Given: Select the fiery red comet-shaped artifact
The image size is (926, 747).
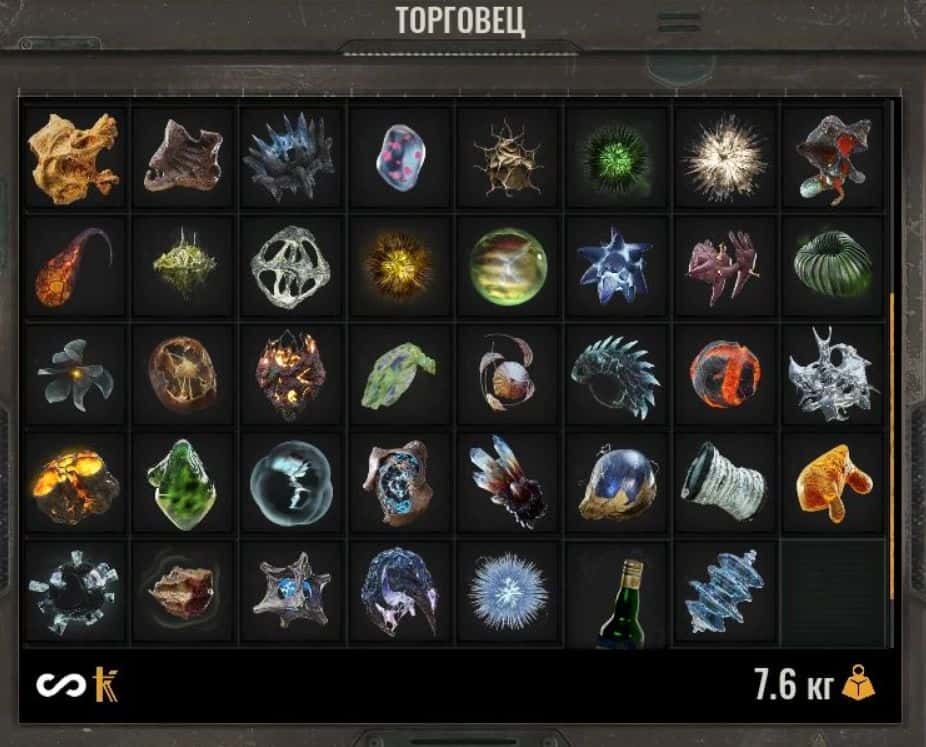Looking at the screenshot, I should click(x=73, y=267).
